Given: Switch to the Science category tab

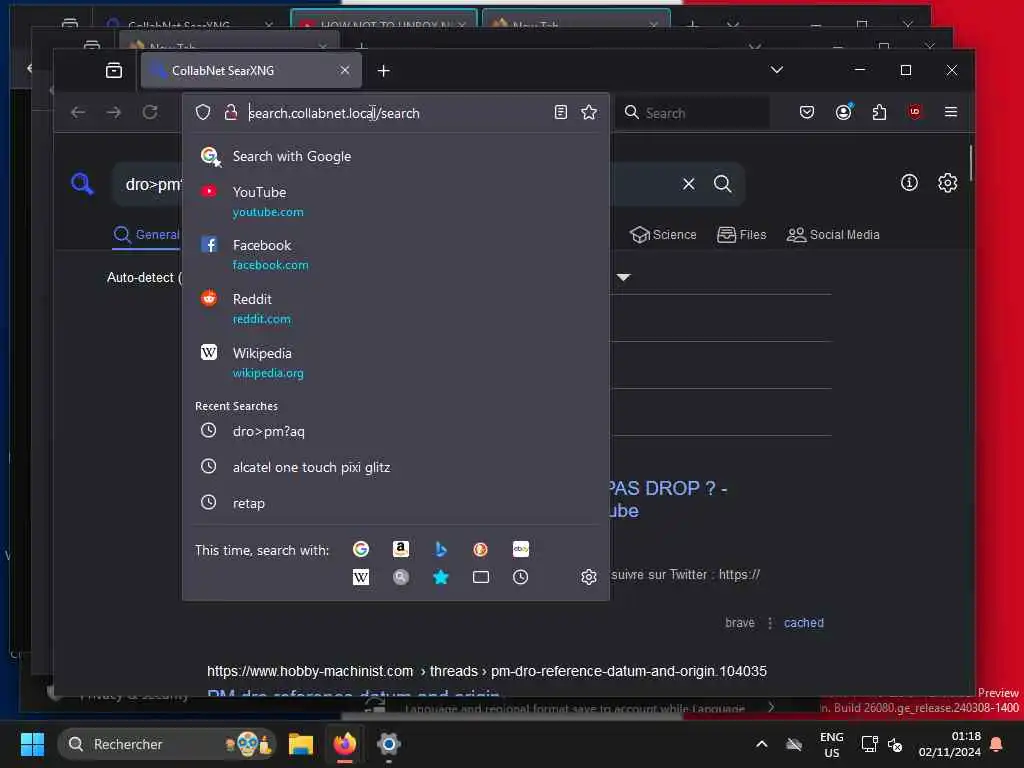Looking at the screenshot, I should pos(663,234).
